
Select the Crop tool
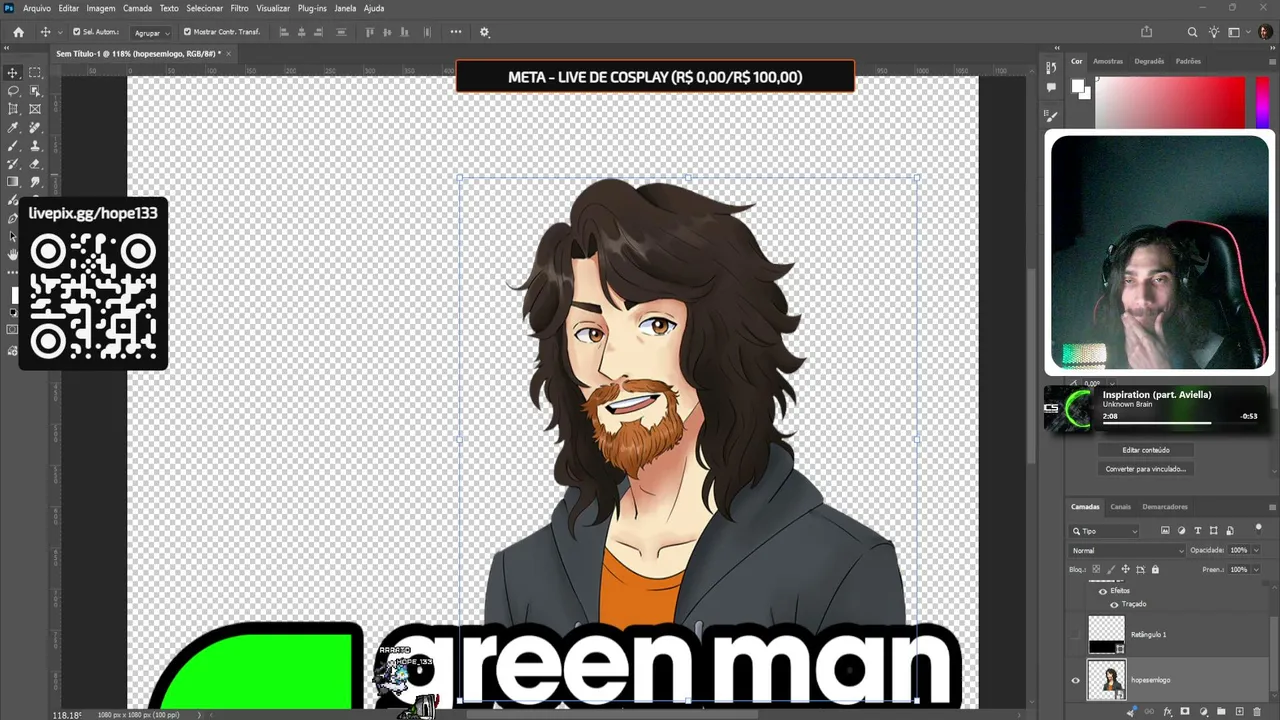[13, 109]
